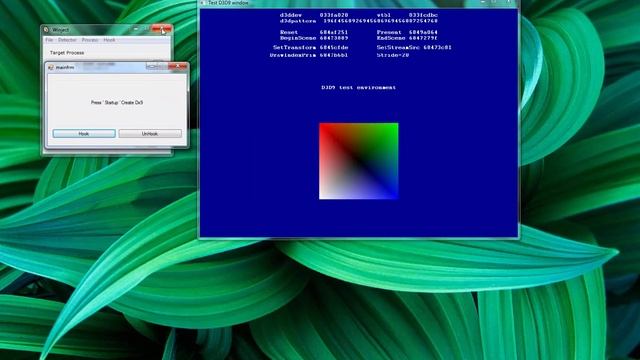Click the Hook button in mainfrm
The width and height of the screenshot is (640, 360).
pyautogui.click(x=84, y=133)
